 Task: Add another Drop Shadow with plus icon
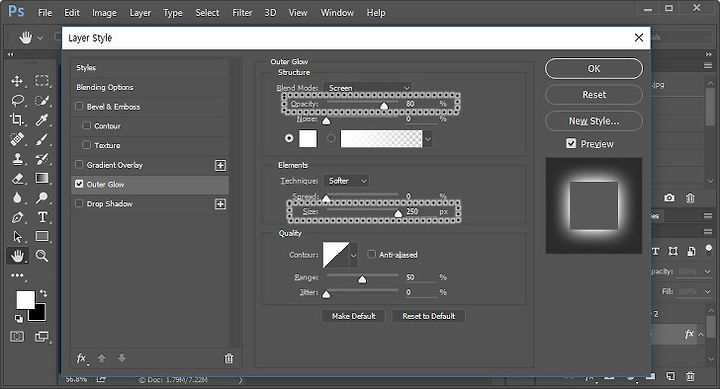[220, 204]
